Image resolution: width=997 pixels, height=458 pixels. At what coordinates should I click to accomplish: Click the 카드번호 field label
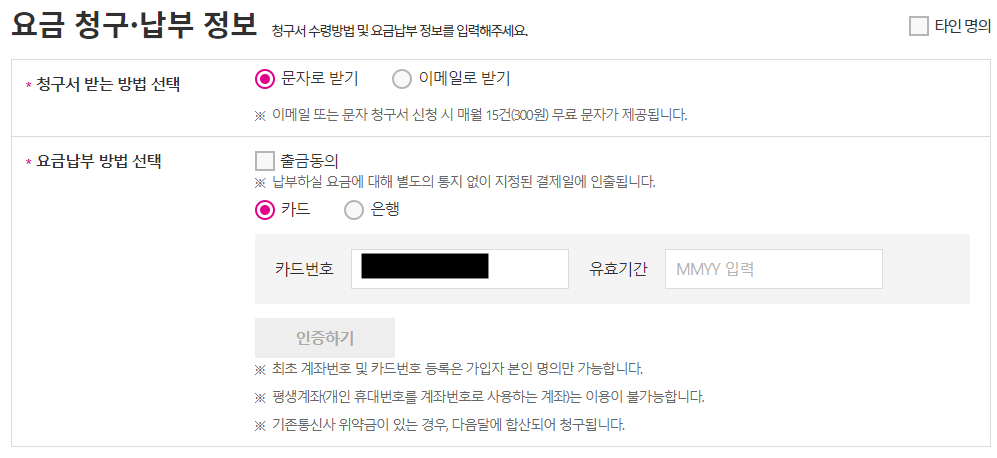(305, 269)
